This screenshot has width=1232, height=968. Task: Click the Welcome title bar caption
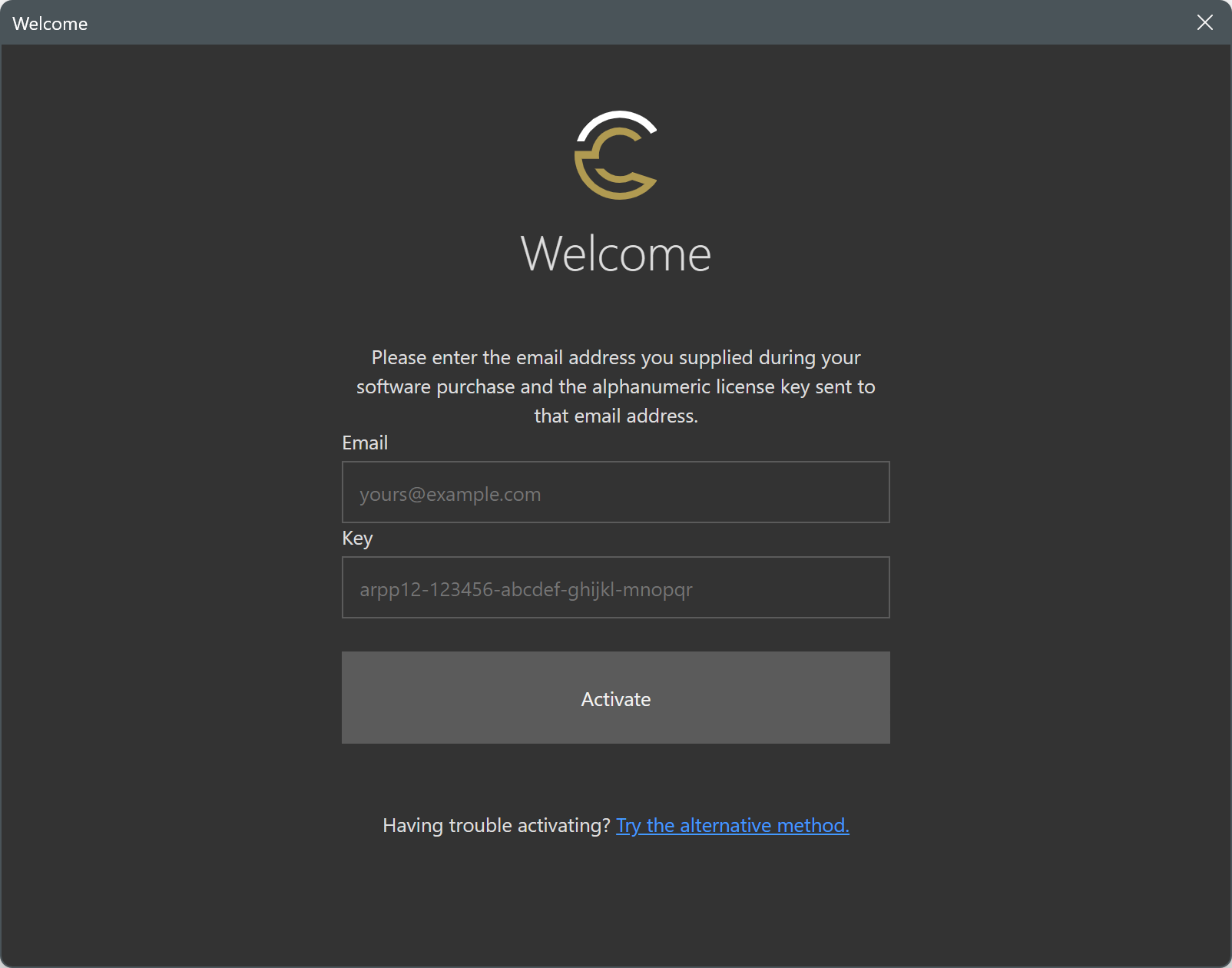pos(50,23)
